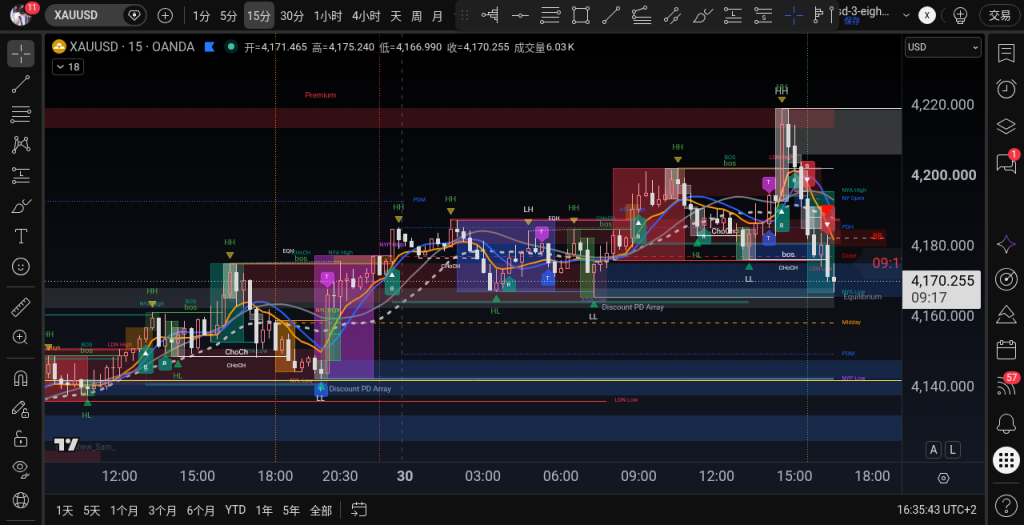Switch to the 月 monthly timeframe
This screenshot has width=1024, height=525.
[437, 16]
